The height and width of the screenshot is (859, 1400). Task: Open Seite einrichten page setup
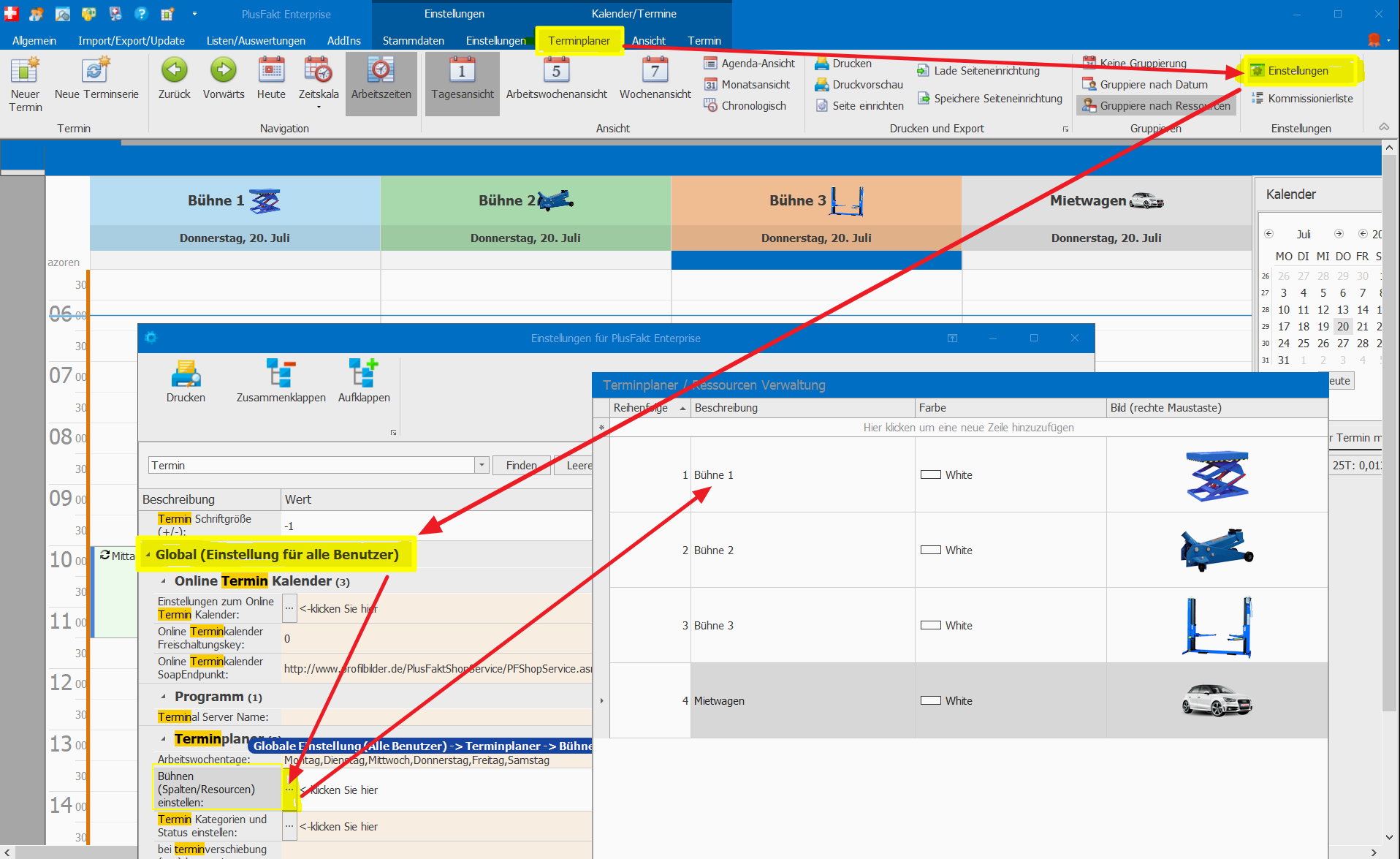click(859, 106)
